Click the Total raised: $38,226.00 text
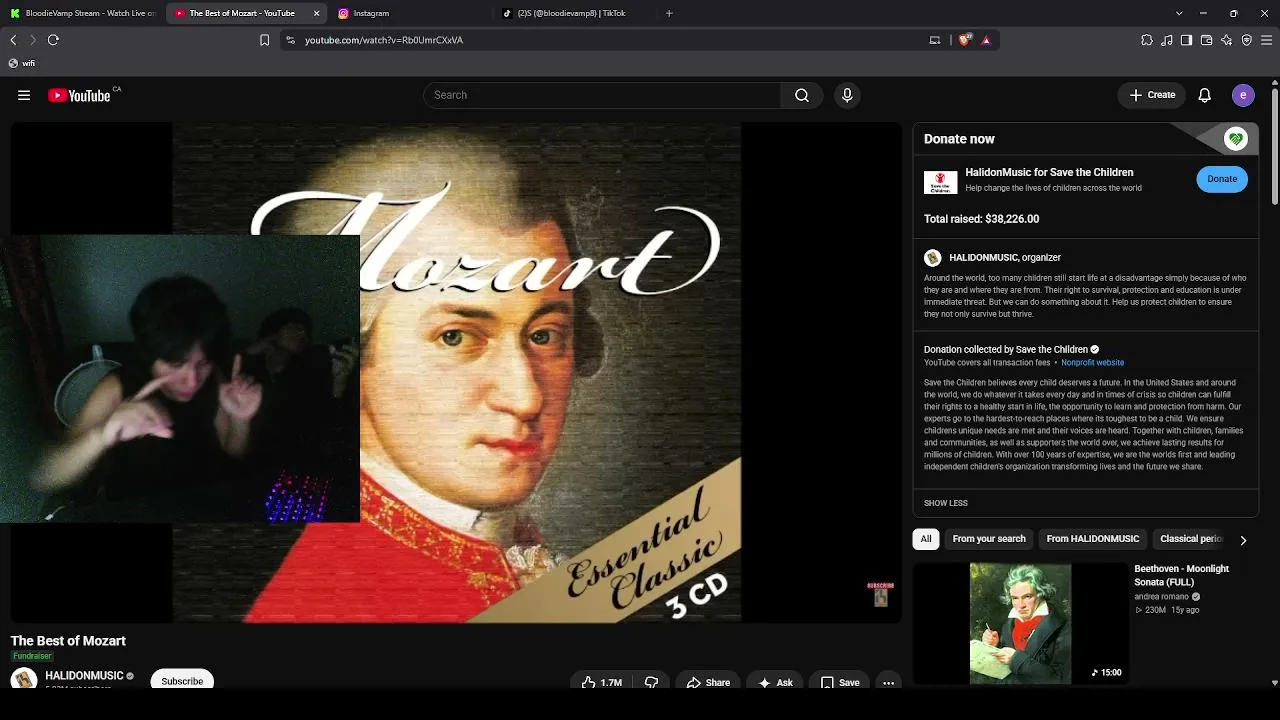This screenshot has width=1280, height=720. pyautogui.click(x=981, y=219)
